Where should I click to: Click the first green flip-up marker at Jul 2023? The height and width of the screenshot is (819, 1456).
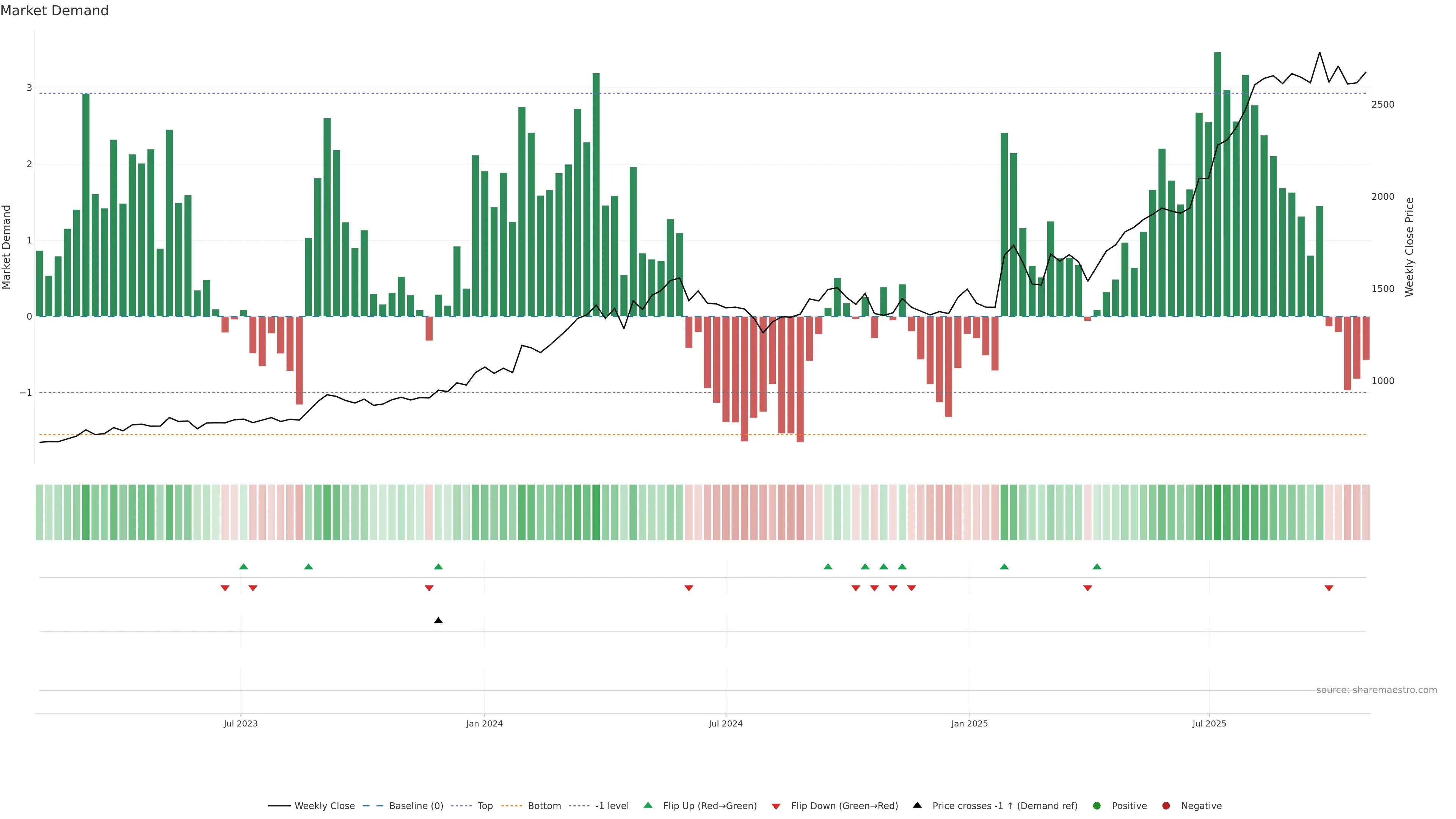pos(243,566)
